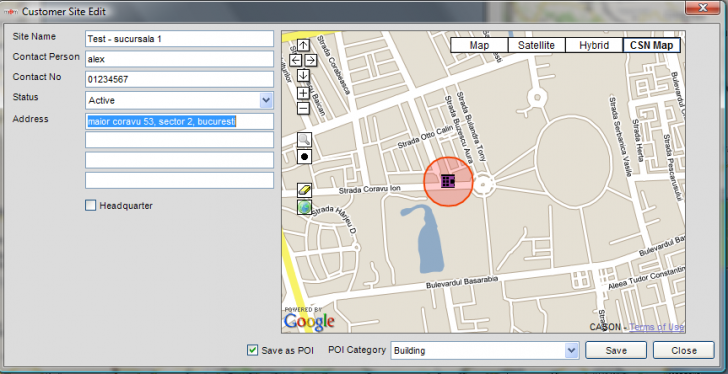Switch to Hybrid view

[x=594, y=45]
